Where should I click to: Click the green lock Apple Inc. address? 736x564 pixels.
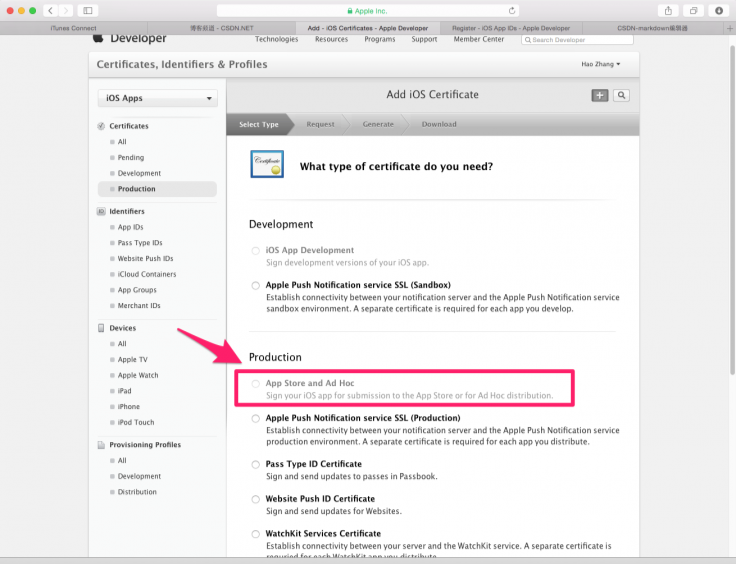(x=367, y=11)
